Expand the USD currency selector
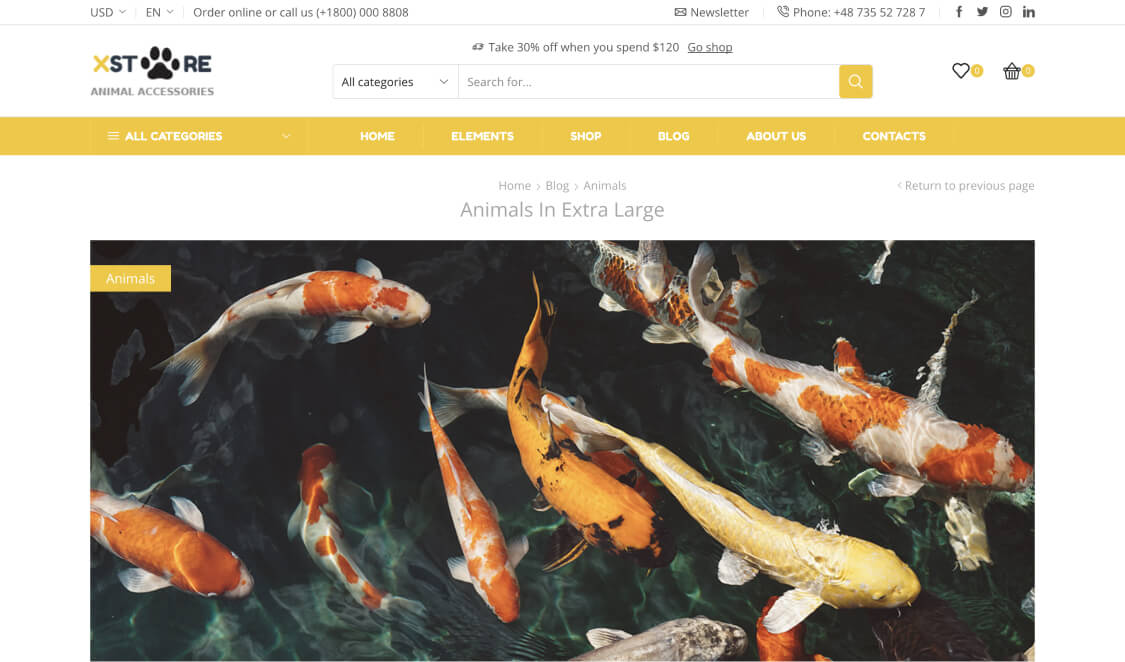This screenshot has width=1125, height=662. point(108,12)
